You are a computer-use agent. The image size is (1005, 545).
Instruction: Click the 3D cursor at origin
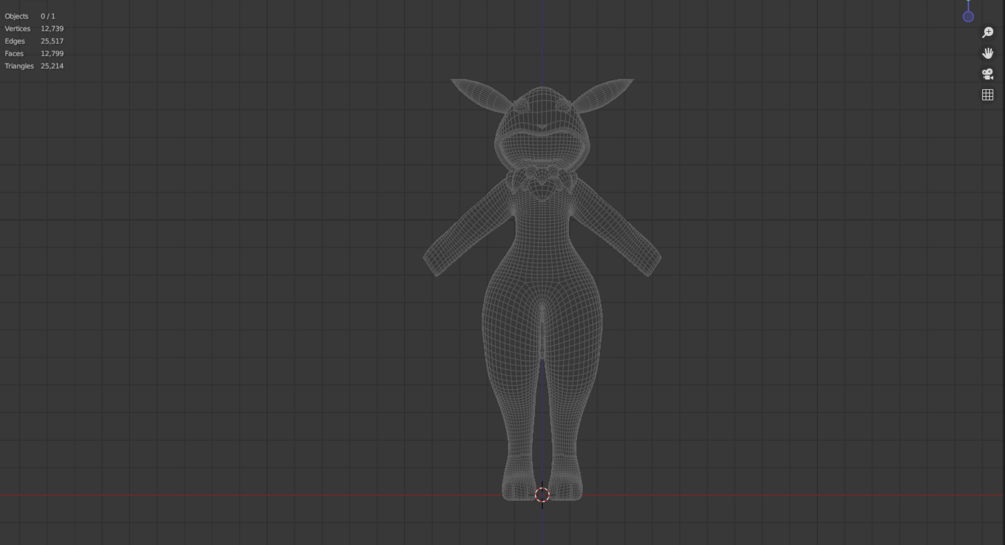tap(542, 494)
